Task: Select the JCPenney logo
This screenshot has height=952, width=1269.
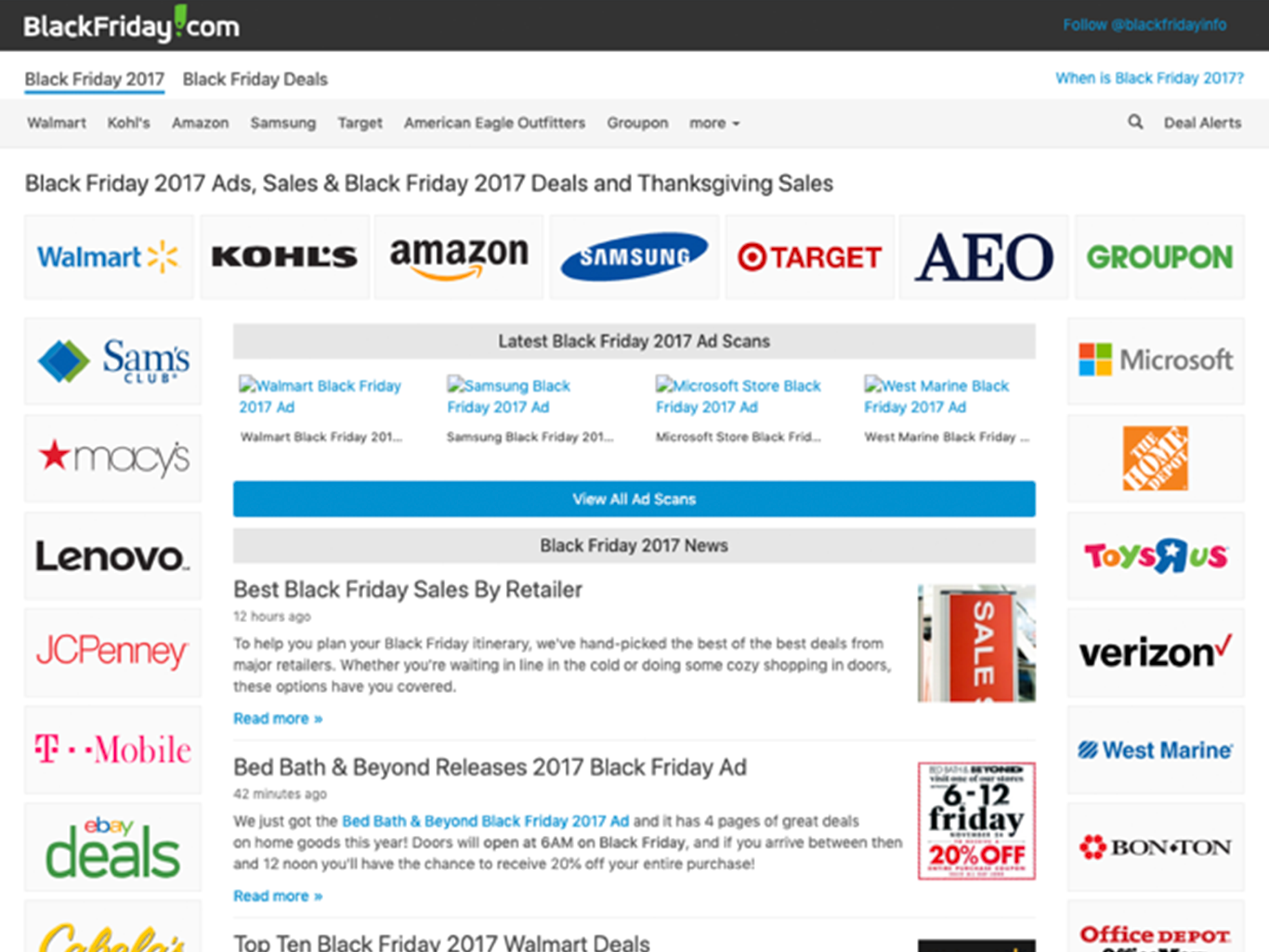Action: click(113, 652)
